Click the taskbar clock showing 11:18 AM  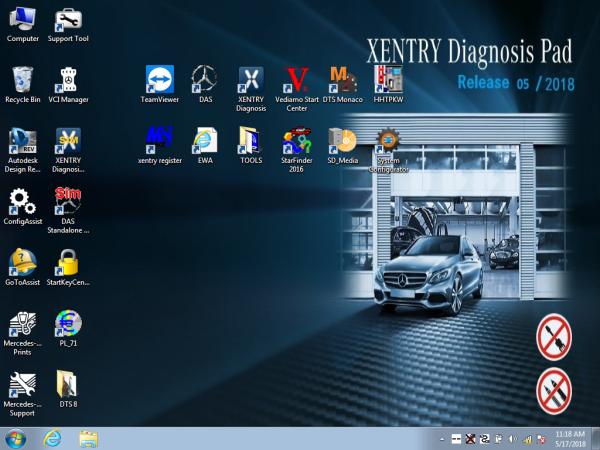[x=570, y=439]
